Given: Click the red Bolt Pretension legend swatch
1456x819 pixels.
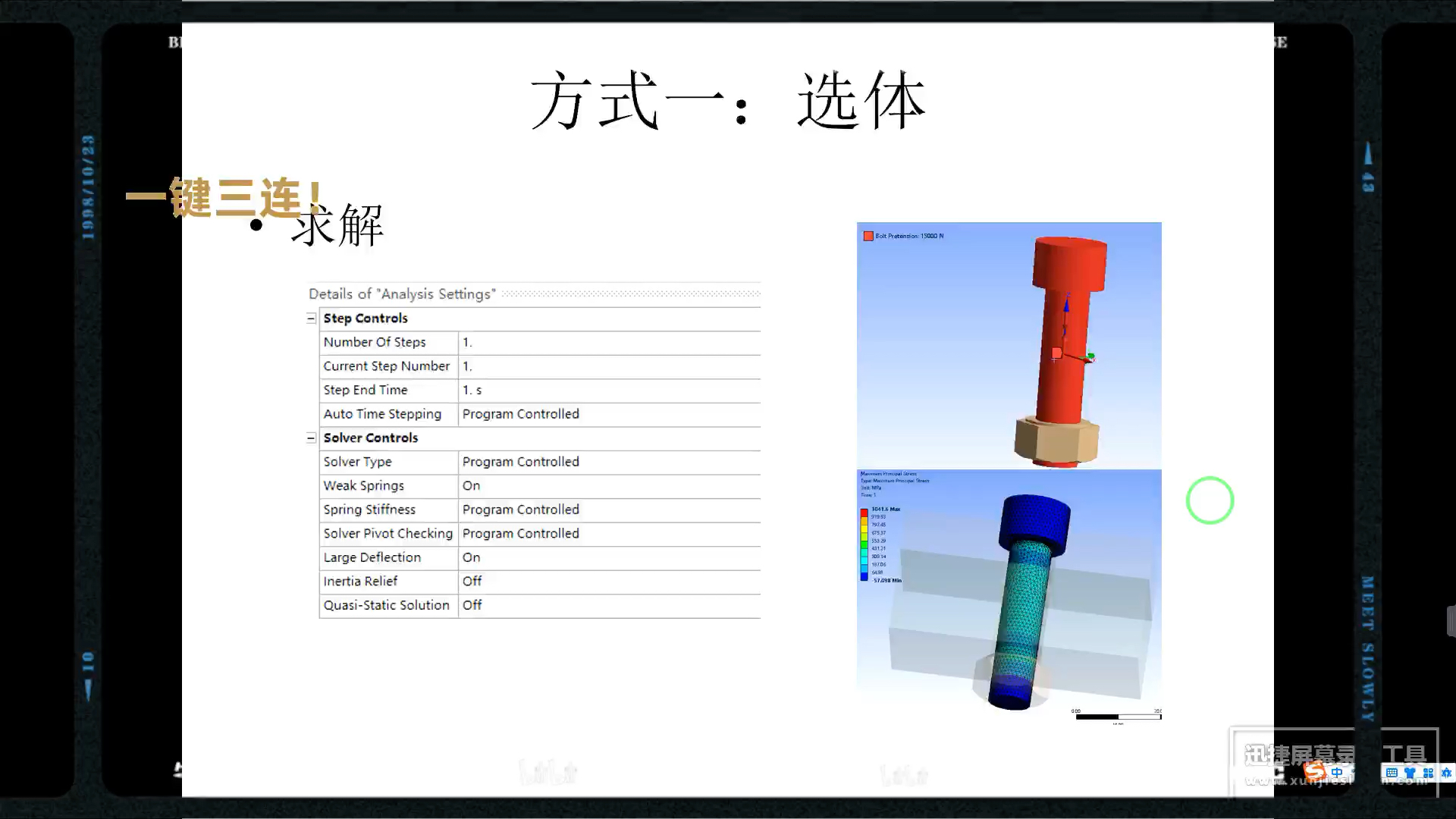Looking at the screenshot, I should pyautogui.click(x=868, y=236).
